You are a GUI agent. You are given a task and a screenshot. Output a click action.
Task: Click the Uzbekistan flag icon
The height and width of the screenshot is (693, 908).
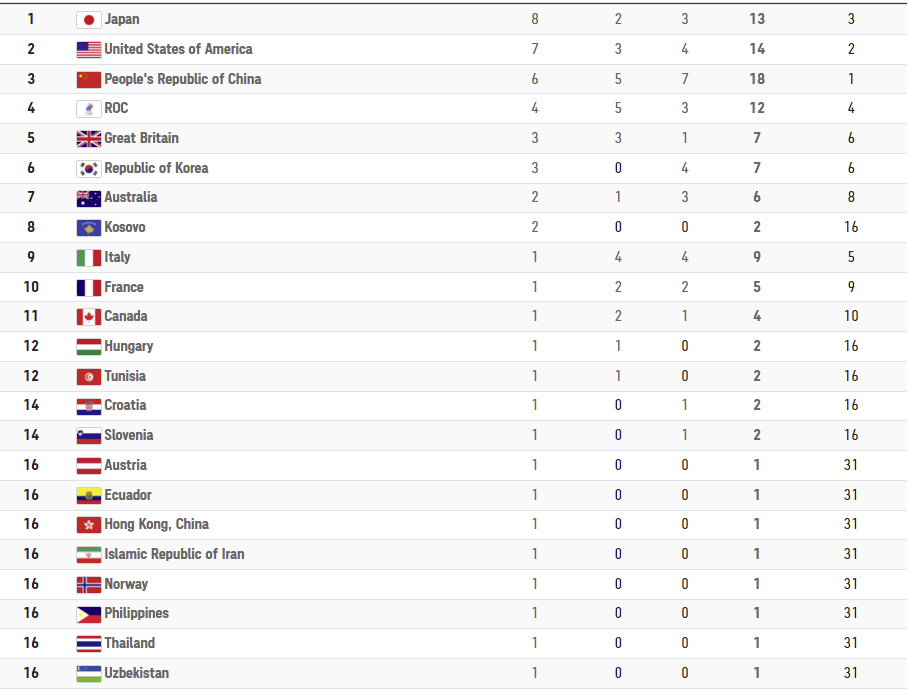pyautogui.click(x=89, y=674)
